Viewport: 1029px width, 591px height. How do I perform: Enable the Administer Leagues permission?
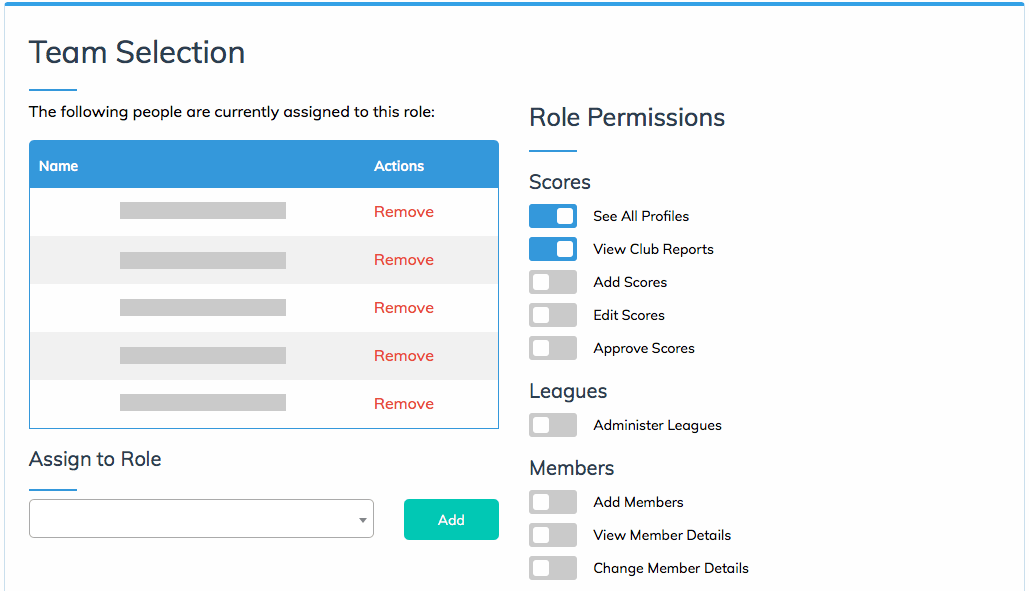[553, 424]
